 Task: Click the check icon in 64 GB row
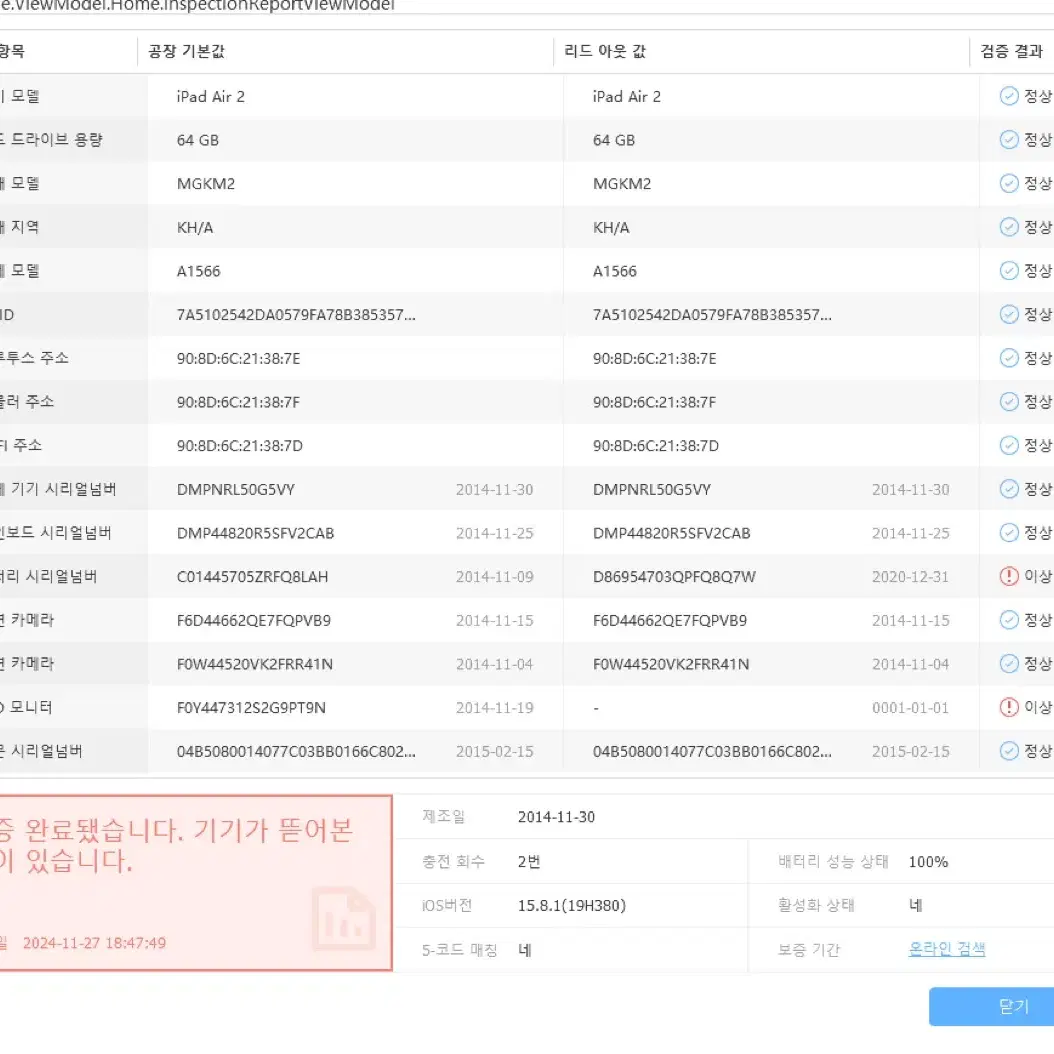pos(1009,140)
